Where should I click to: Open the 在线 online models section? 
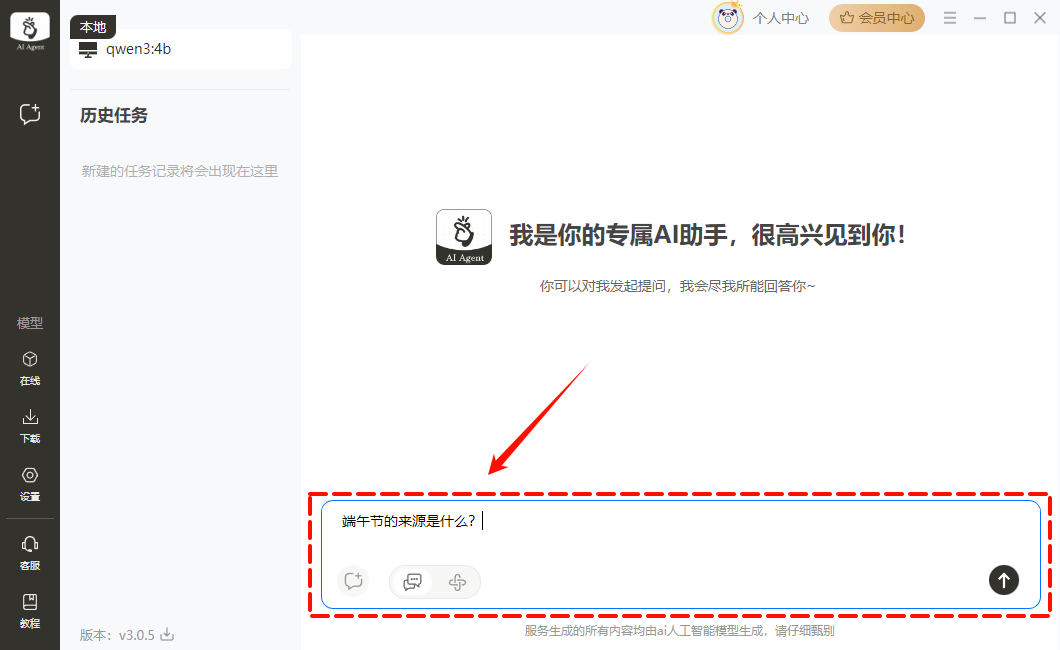(30, 367)
